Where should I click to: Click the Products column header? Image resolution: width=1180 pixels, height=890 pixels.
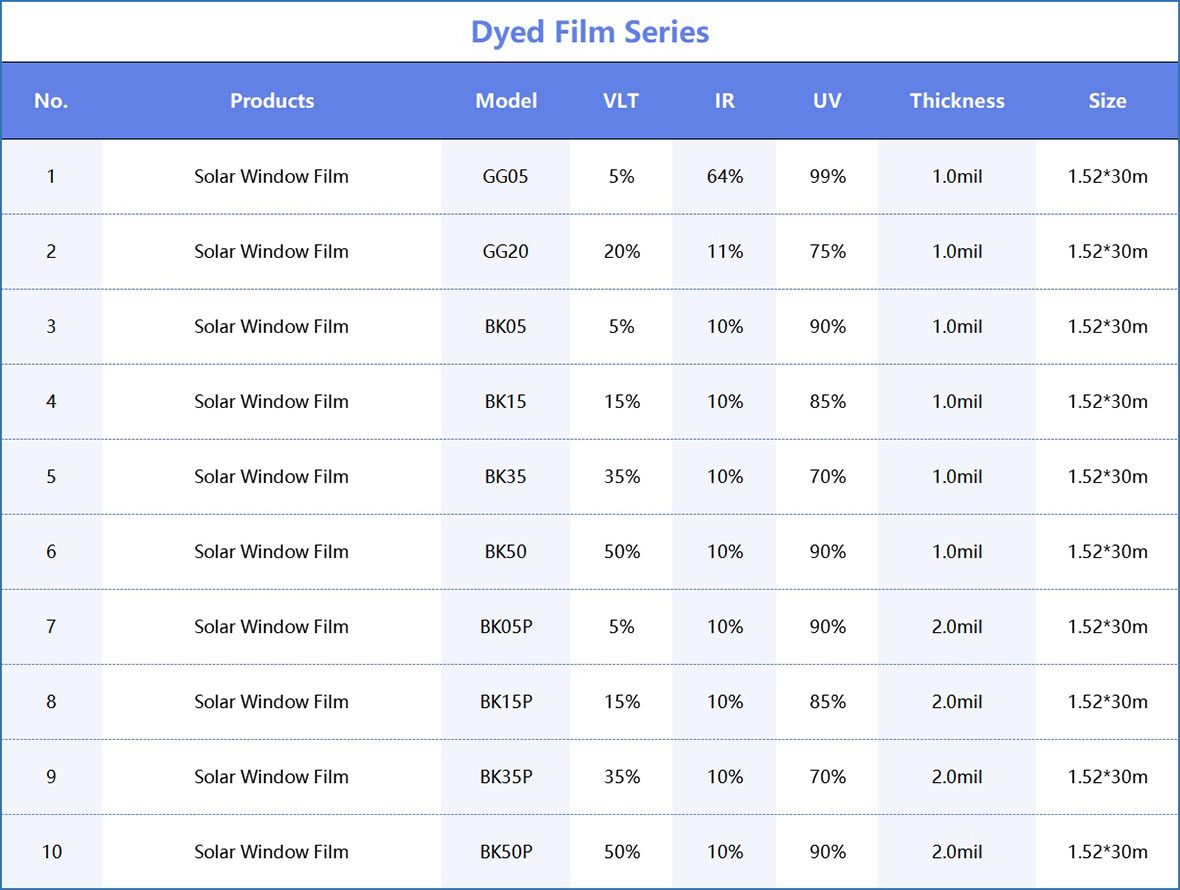point(272,101)
